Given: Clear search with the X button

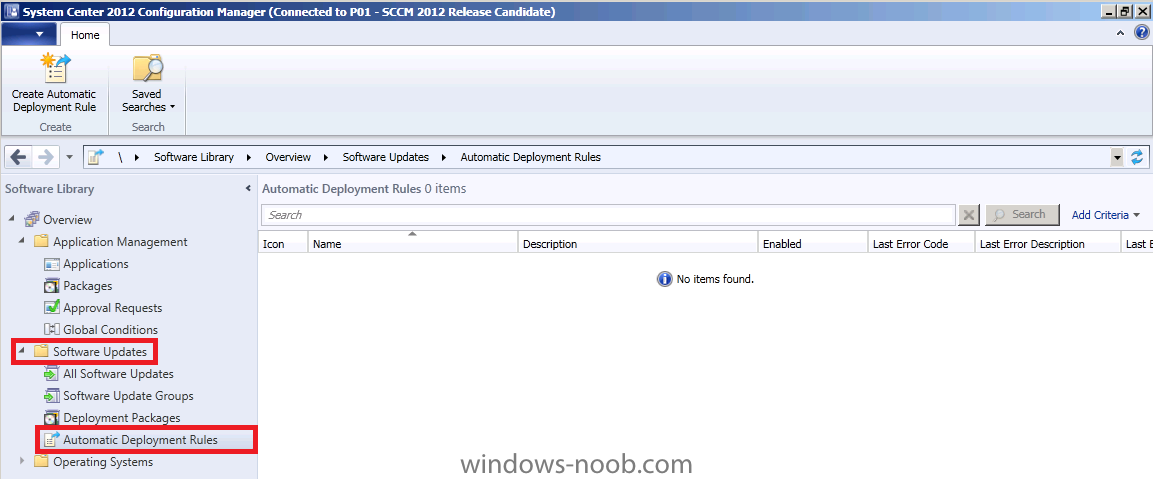Looking at the screenshot, I should (x=968, y=215).
